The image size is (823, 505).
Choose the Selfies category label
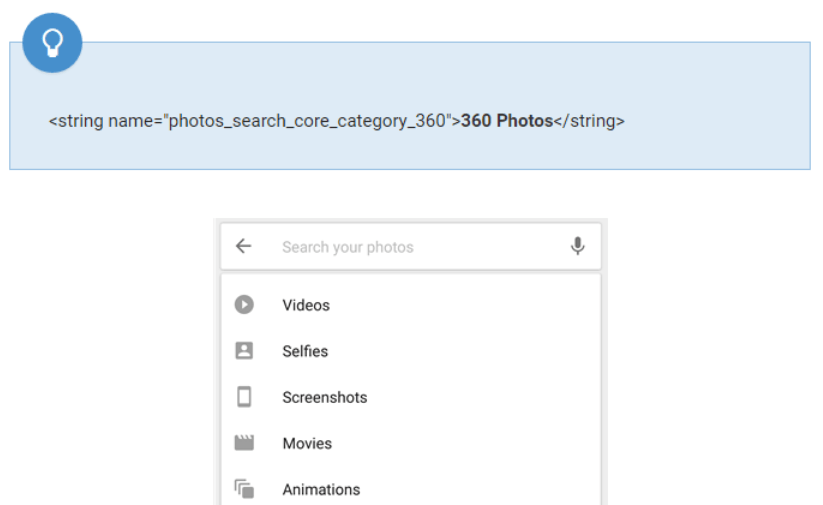click(305, 351)
